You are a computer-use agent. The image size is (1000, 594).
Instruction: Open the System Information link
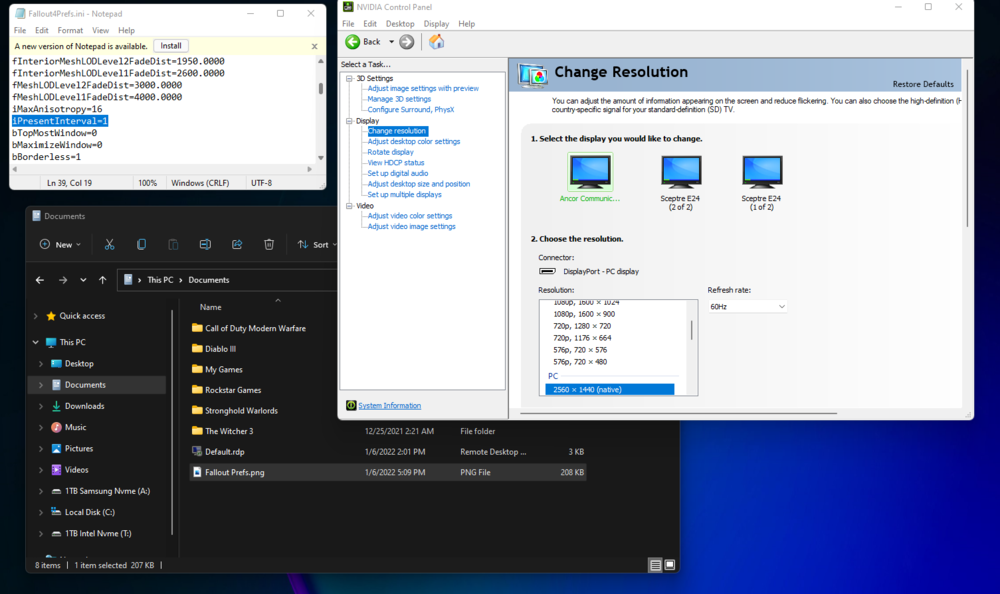coord(389,406)
